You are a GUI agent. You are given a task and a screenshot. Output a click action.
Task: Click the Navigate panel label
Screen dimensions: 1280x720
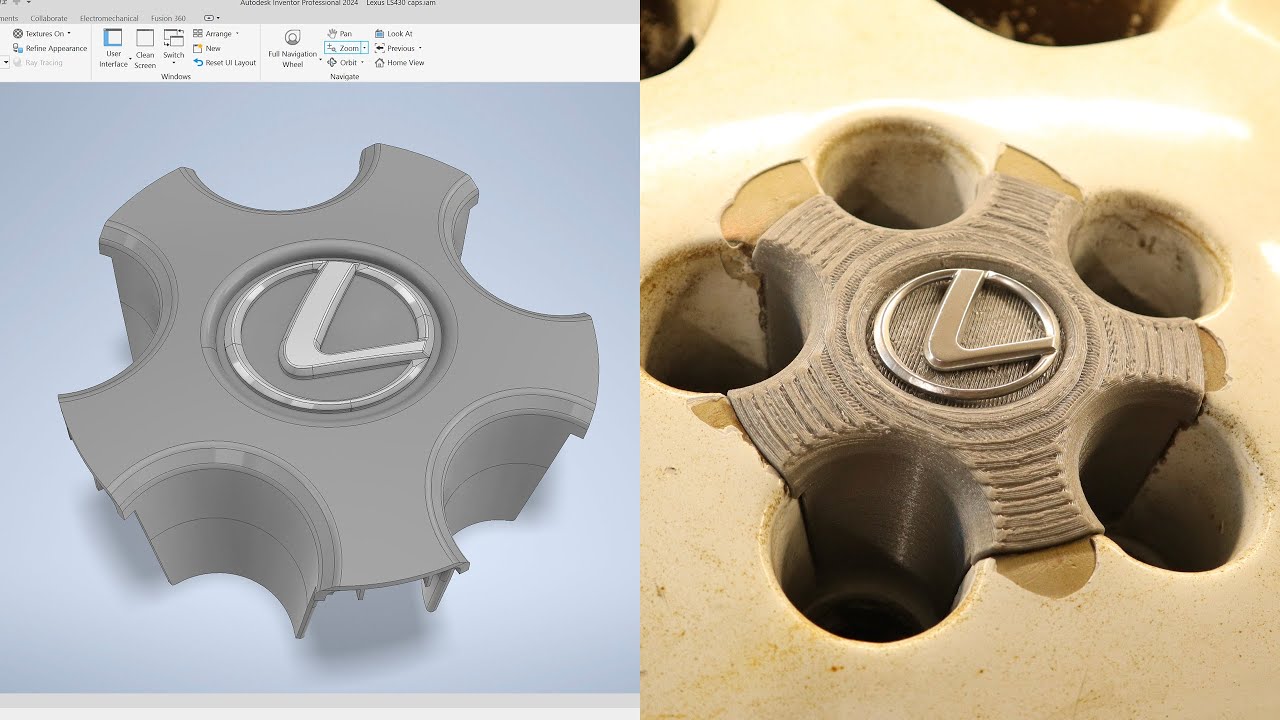[345, 76]
